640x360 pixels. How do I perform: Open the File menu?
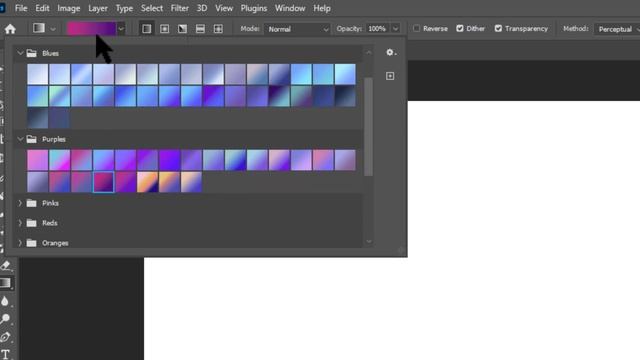coord(21,8)
